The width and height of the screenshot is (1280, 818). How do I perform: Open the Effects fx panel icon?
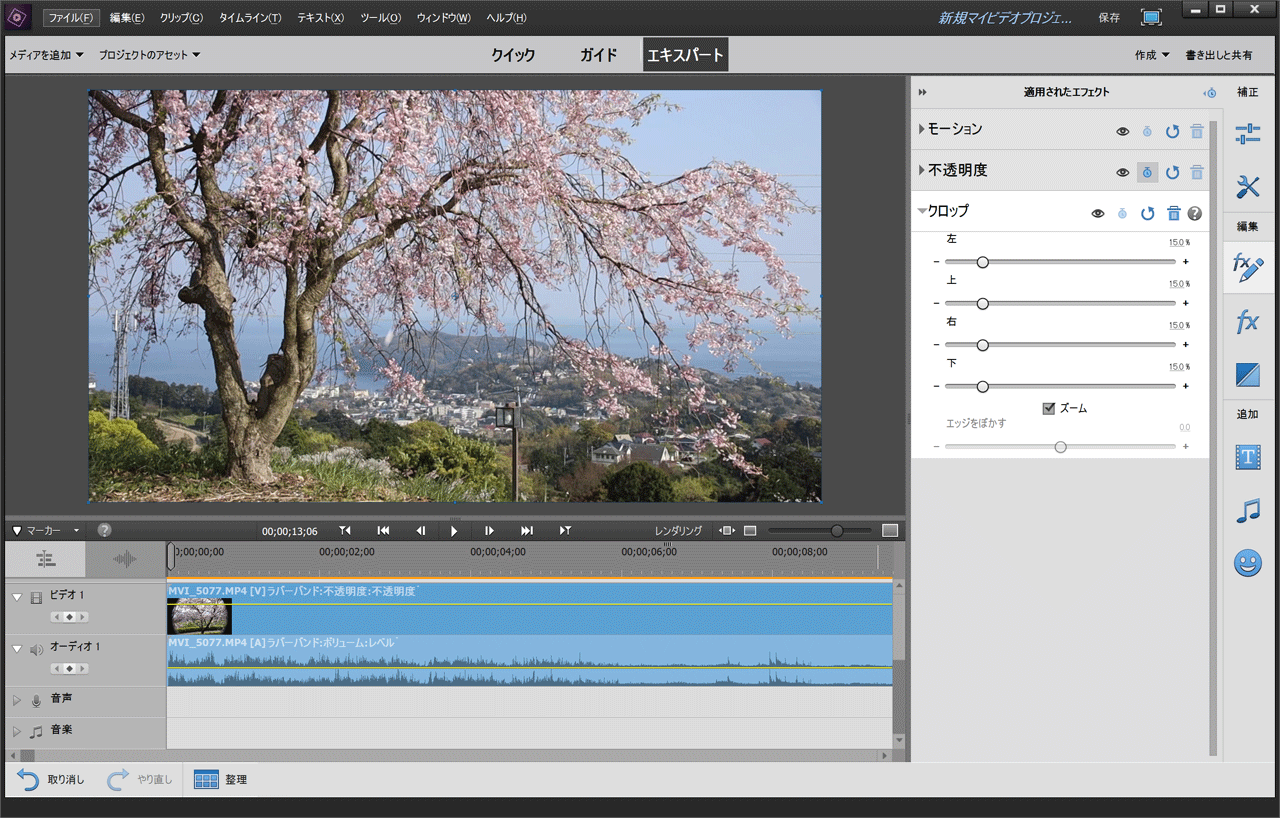[x=1247, y=322]
